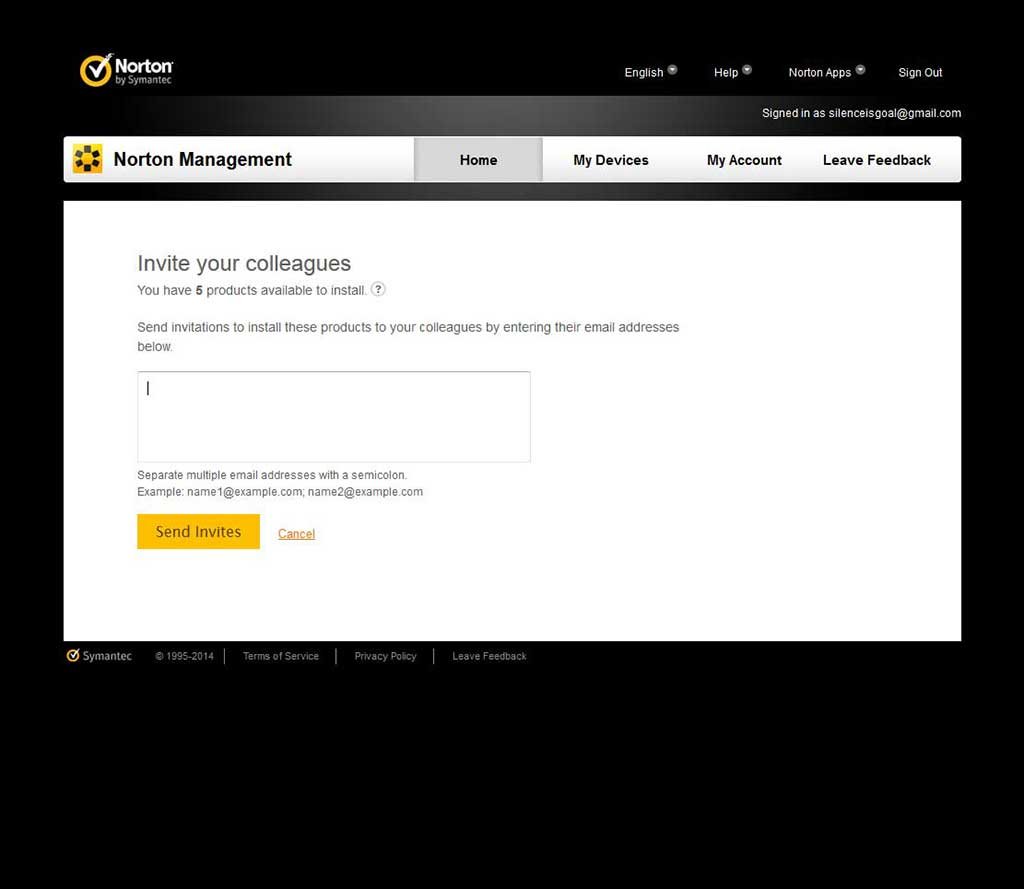This screenshot has height=889, width=1024.
Task: Open the Norton Apps menu label
Action: point(820,73)
